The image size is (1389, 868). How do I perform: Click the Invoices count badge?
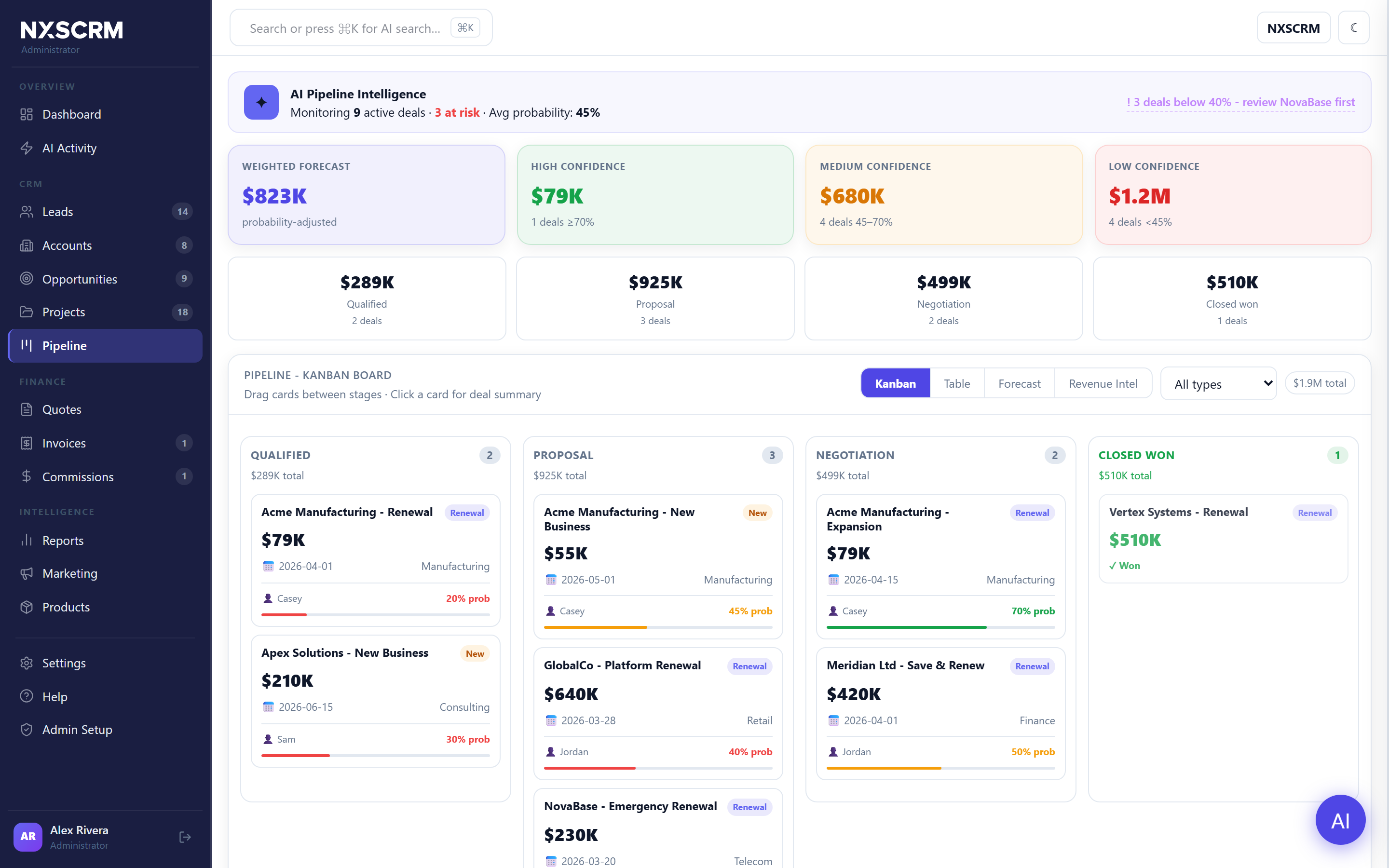coord(184,443)
